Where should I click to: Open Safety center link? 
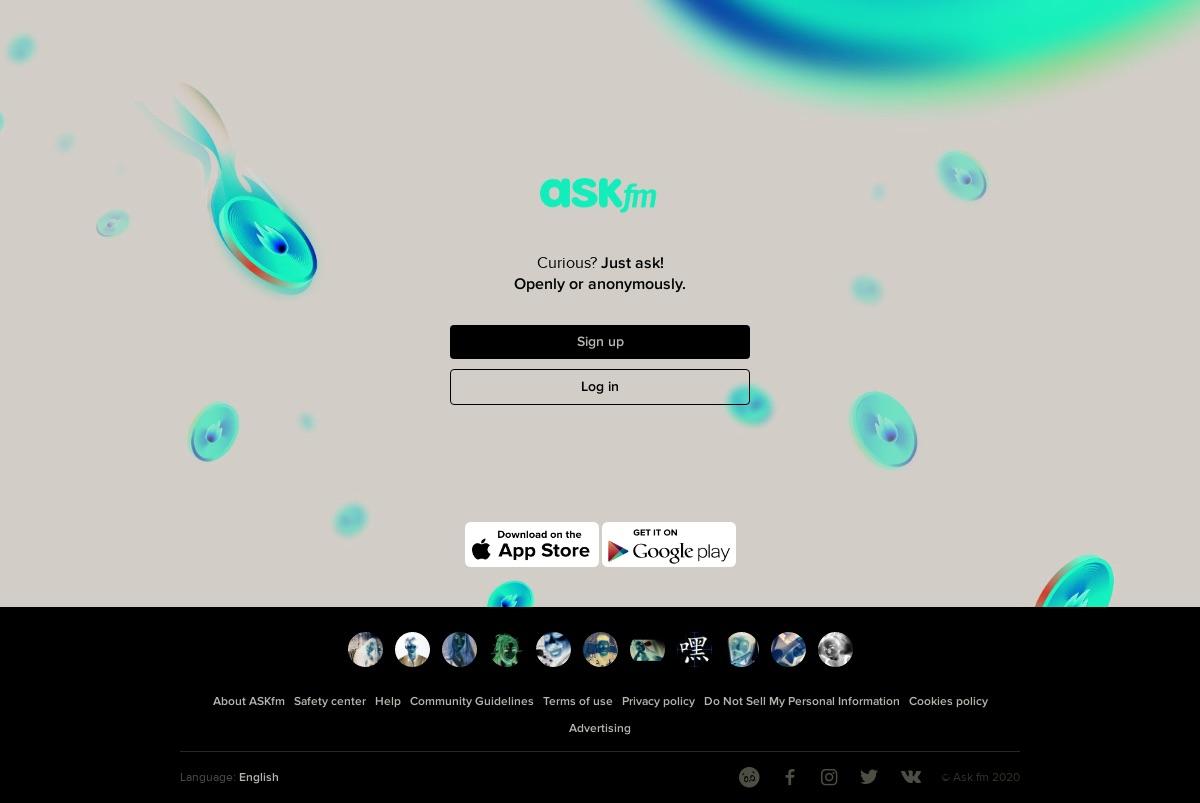tap(330, 701)
